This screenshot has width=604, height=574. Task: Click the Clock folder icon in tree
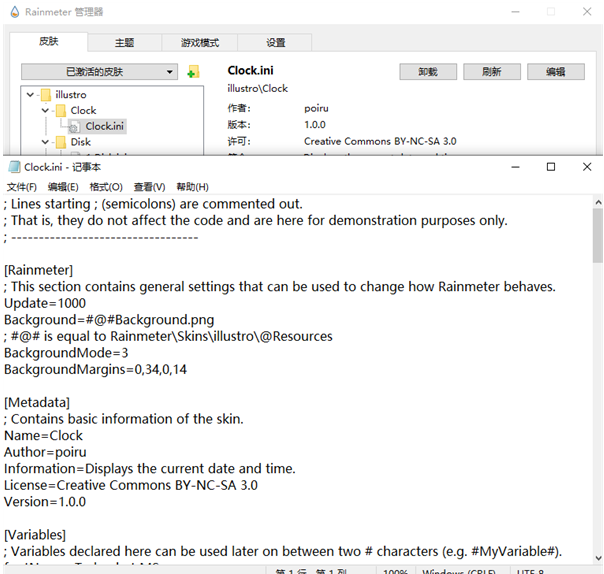coord(61,111)
